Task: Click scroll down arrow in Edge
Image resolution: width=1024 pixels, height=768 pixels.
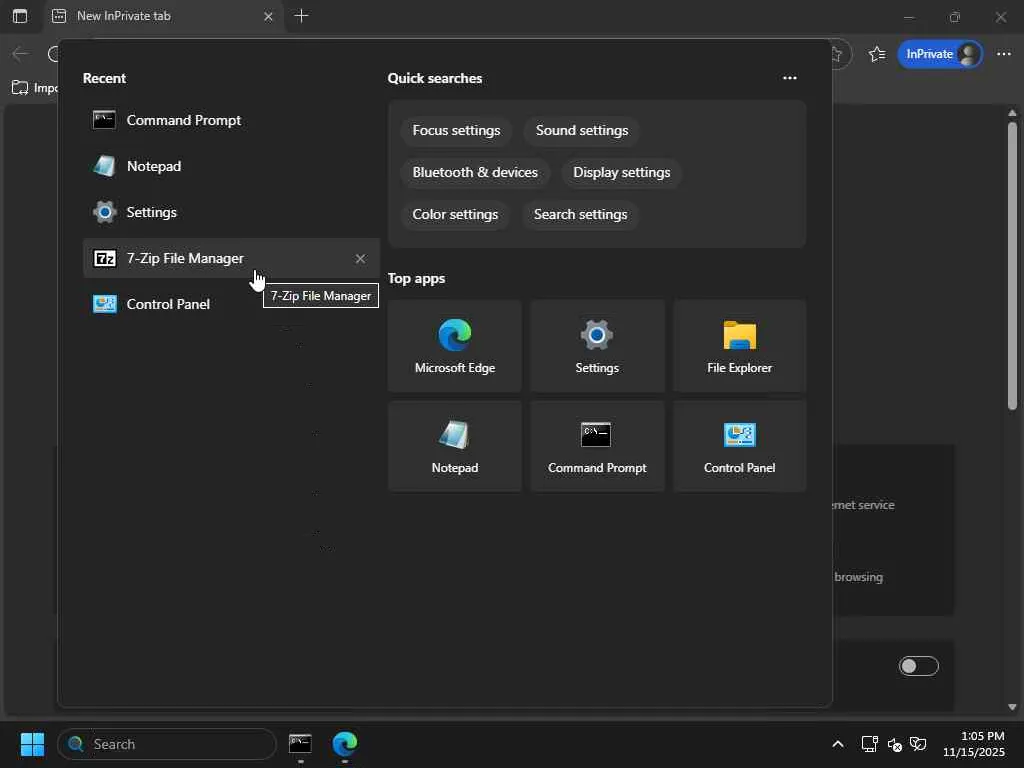Action: [1012, 707]
